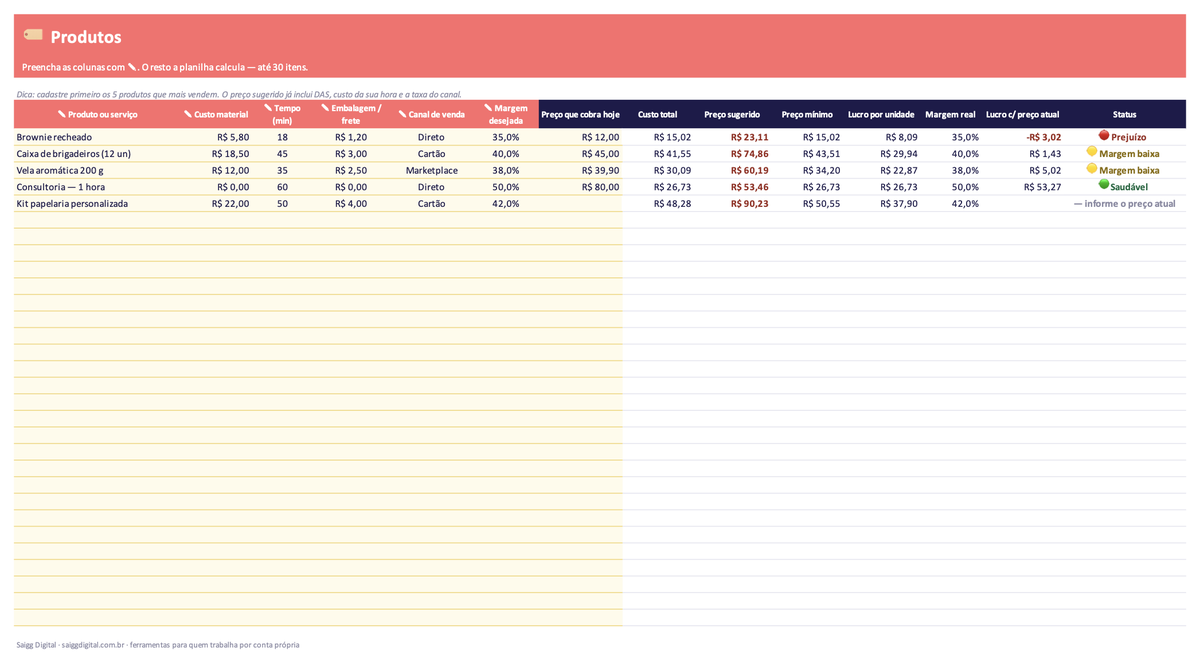The image size is (1200, 663).
Task: Click the Margem real column header
Action: (x=950, y=114)
